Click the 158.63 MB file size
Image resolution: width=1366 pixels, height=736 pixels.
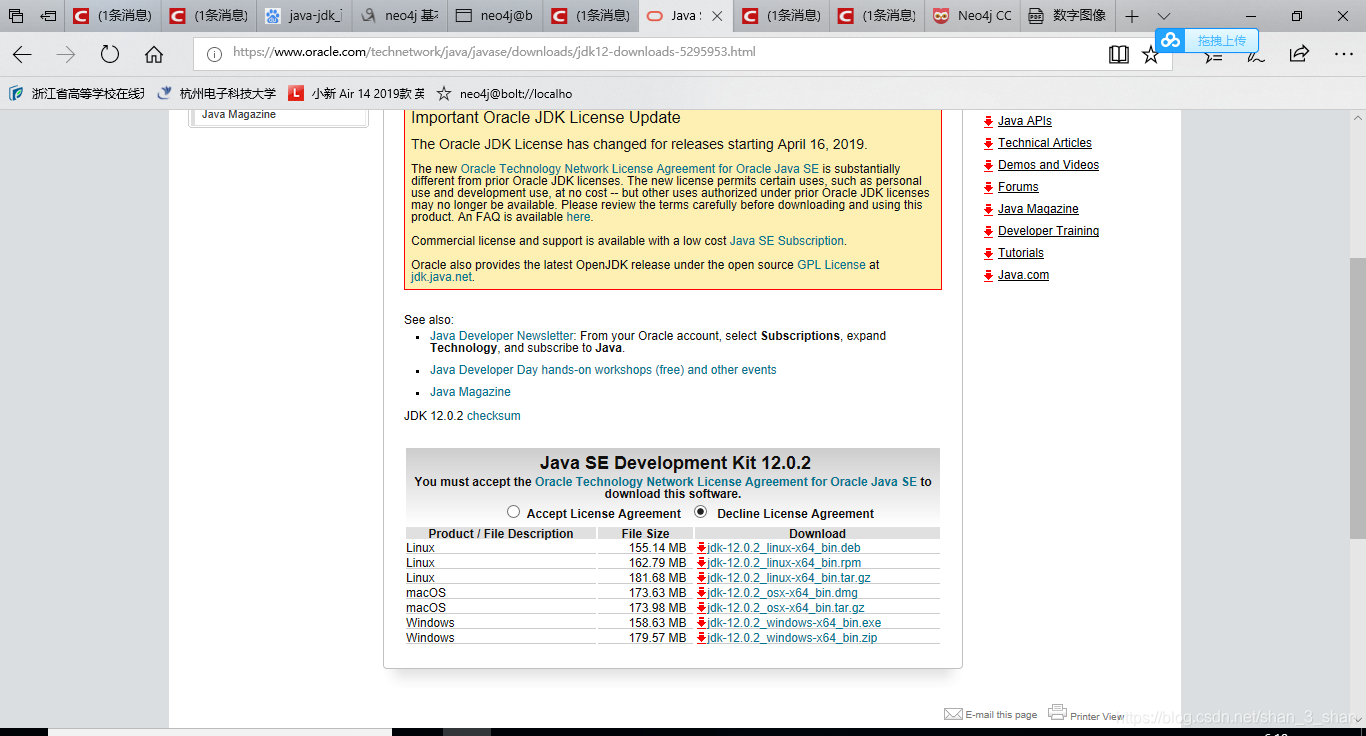pos(657,623)
